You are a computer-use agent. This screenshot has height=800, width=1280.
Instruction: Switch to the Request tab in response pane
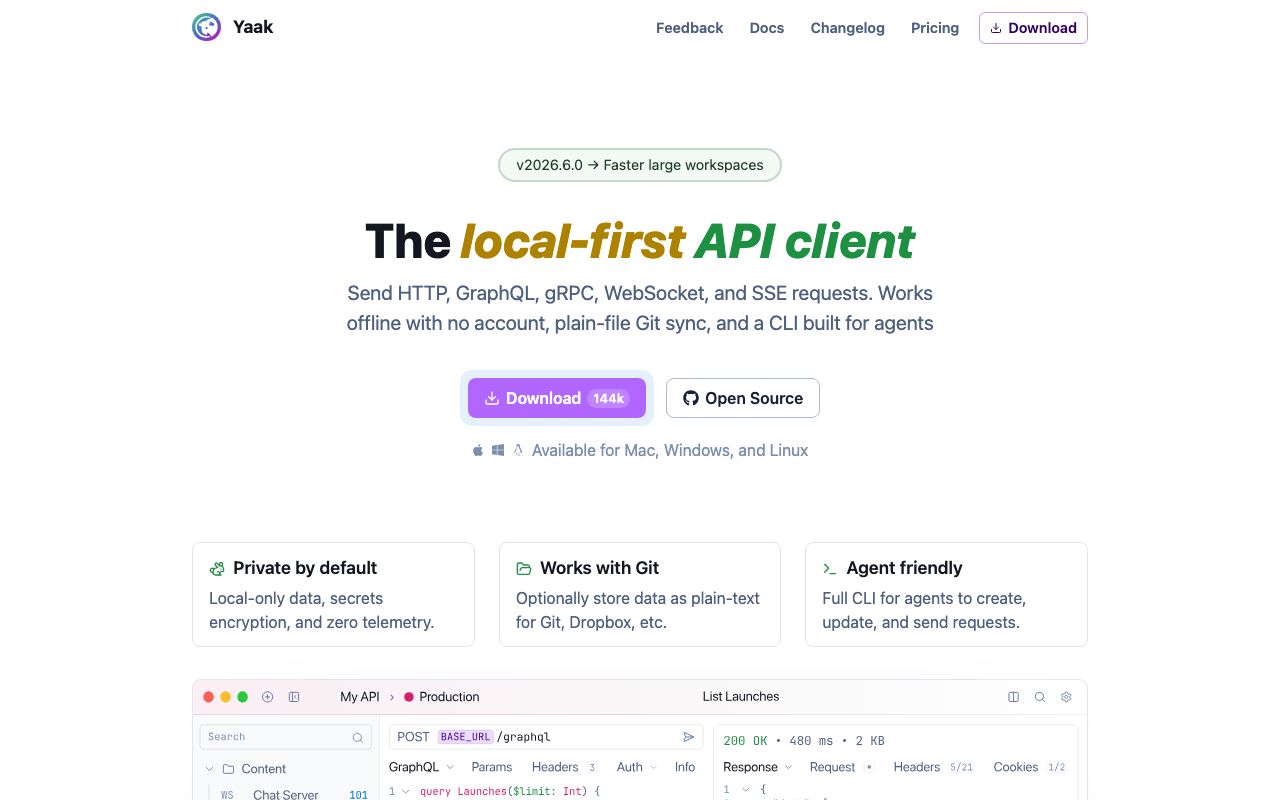pos(842,767)
